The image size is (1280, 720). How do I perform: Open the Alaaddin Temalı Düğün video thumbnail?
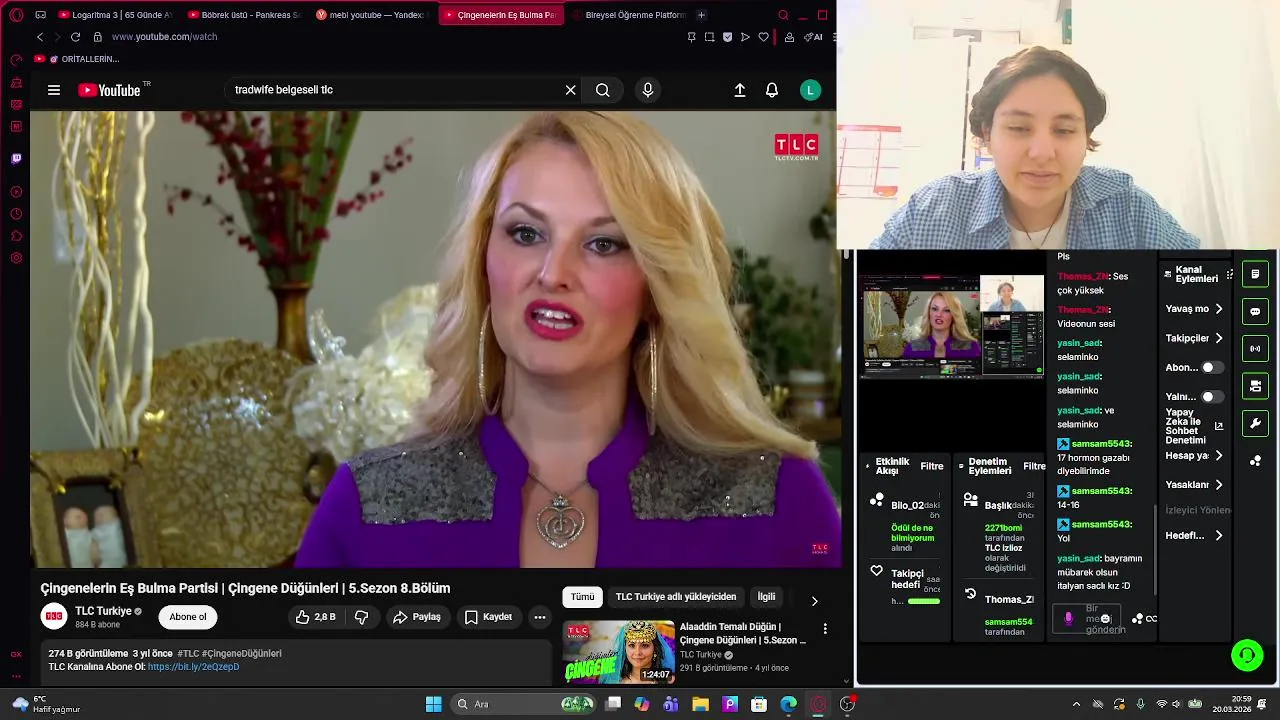(x=618, y=653)
